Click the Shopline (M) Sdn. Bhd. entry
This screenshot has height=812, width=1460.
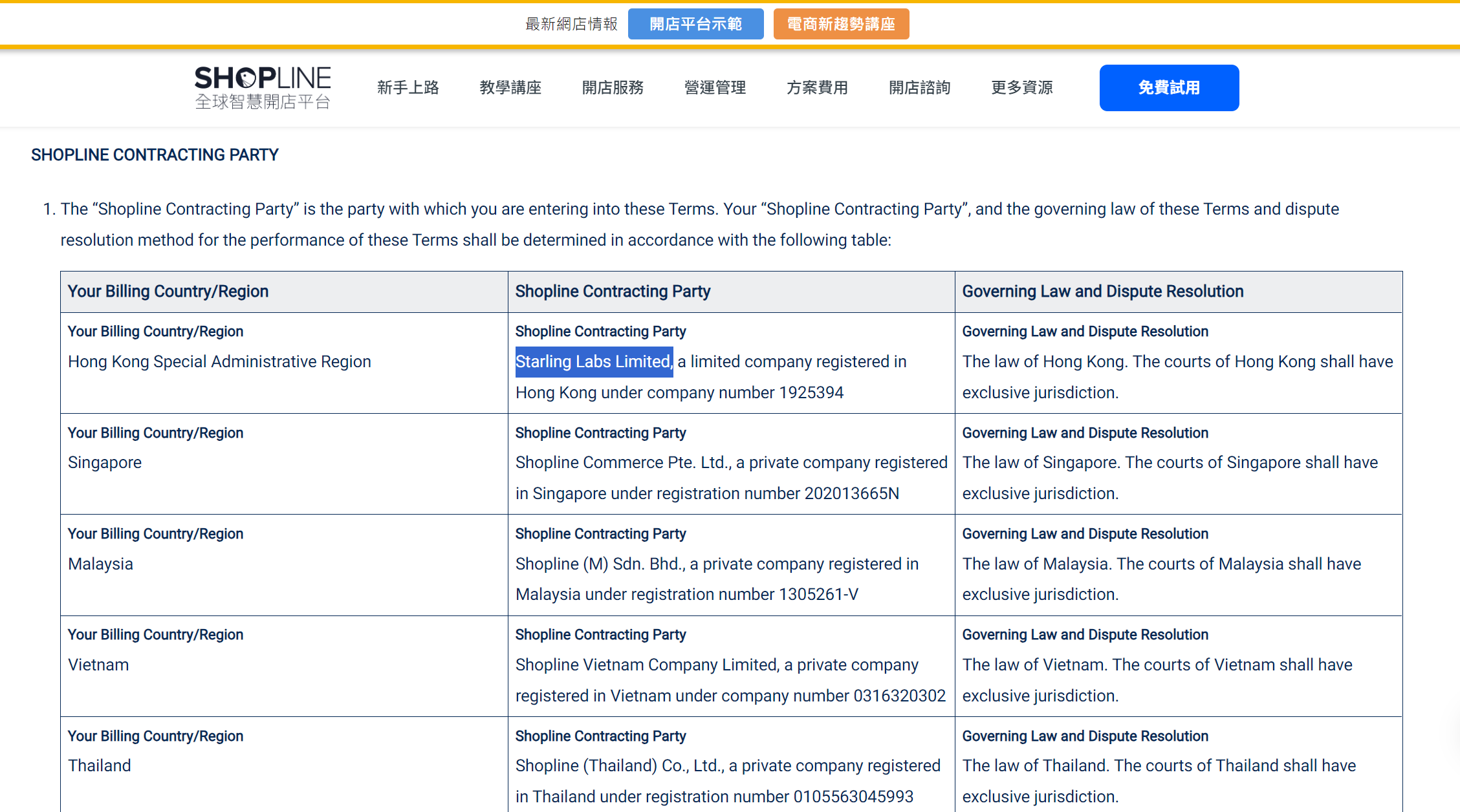pyautogui.click(x=600, y=564)
